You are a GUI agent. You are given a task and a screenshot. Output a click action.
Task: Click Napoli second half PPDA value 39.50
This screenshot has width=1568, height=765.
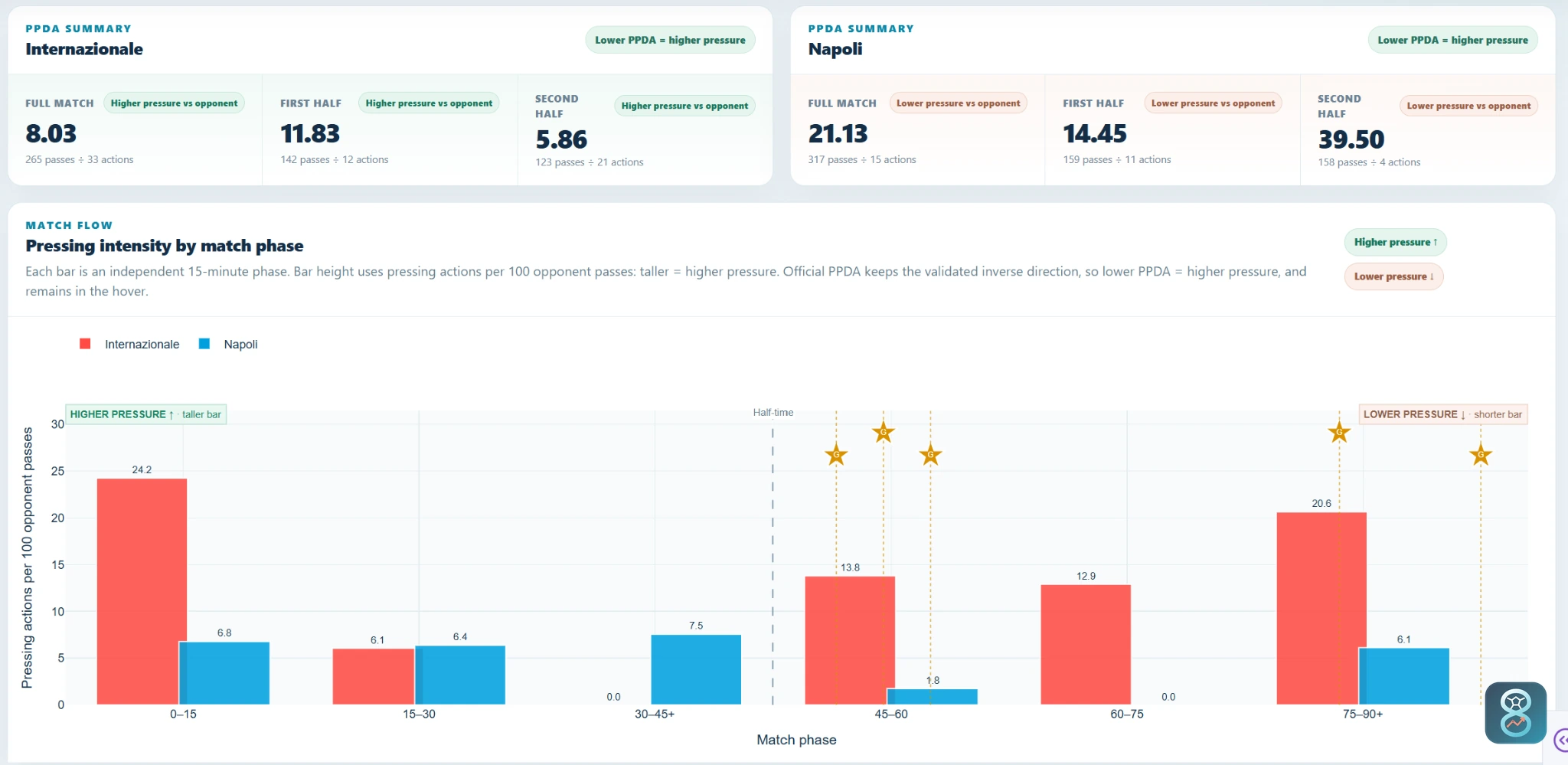point(1351,139)
